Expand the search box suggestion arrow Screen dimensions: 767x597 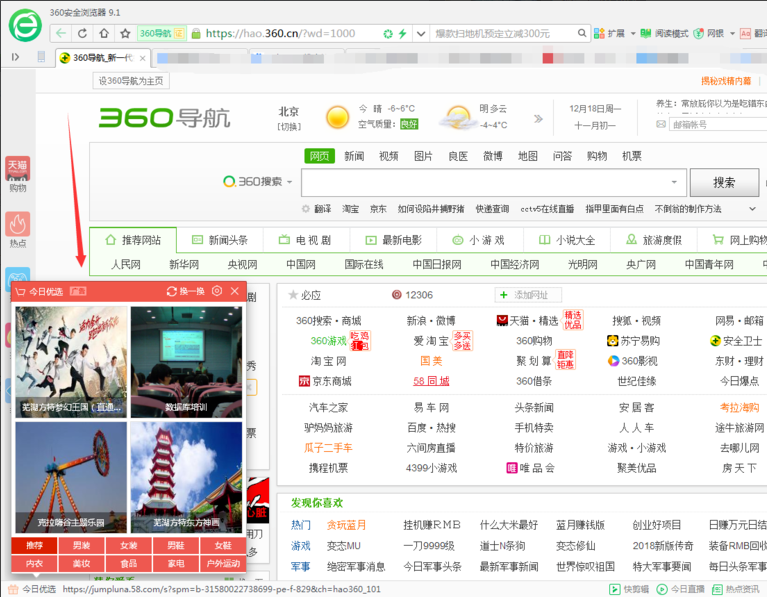(x=674, y=182)
